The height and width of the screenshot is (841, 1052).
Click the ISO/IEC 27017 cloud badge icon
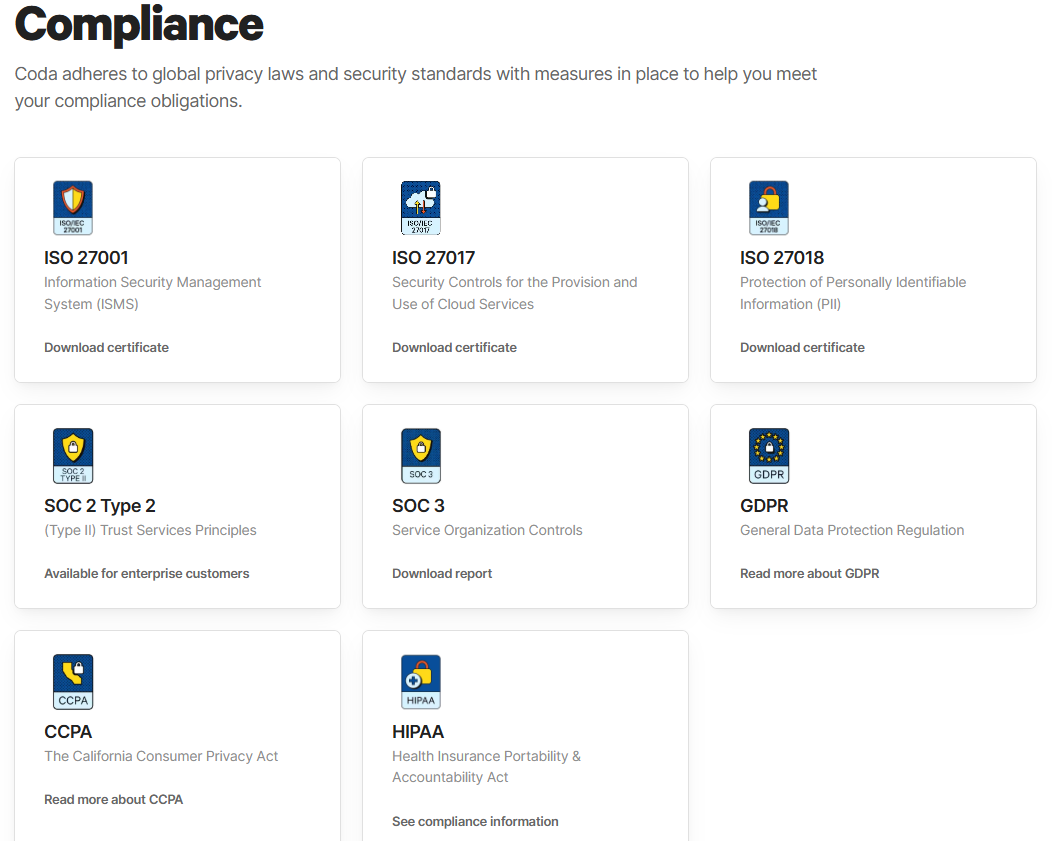[421, 208]
